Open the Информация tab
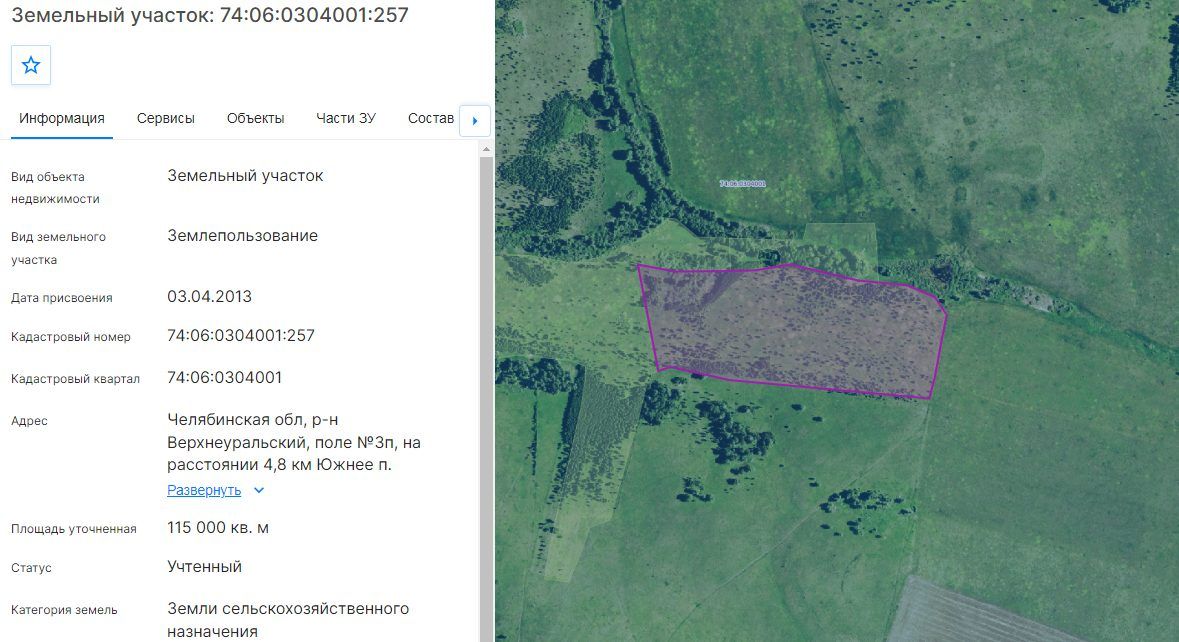This screenshot has height=642, width=1179. point(62,119)
